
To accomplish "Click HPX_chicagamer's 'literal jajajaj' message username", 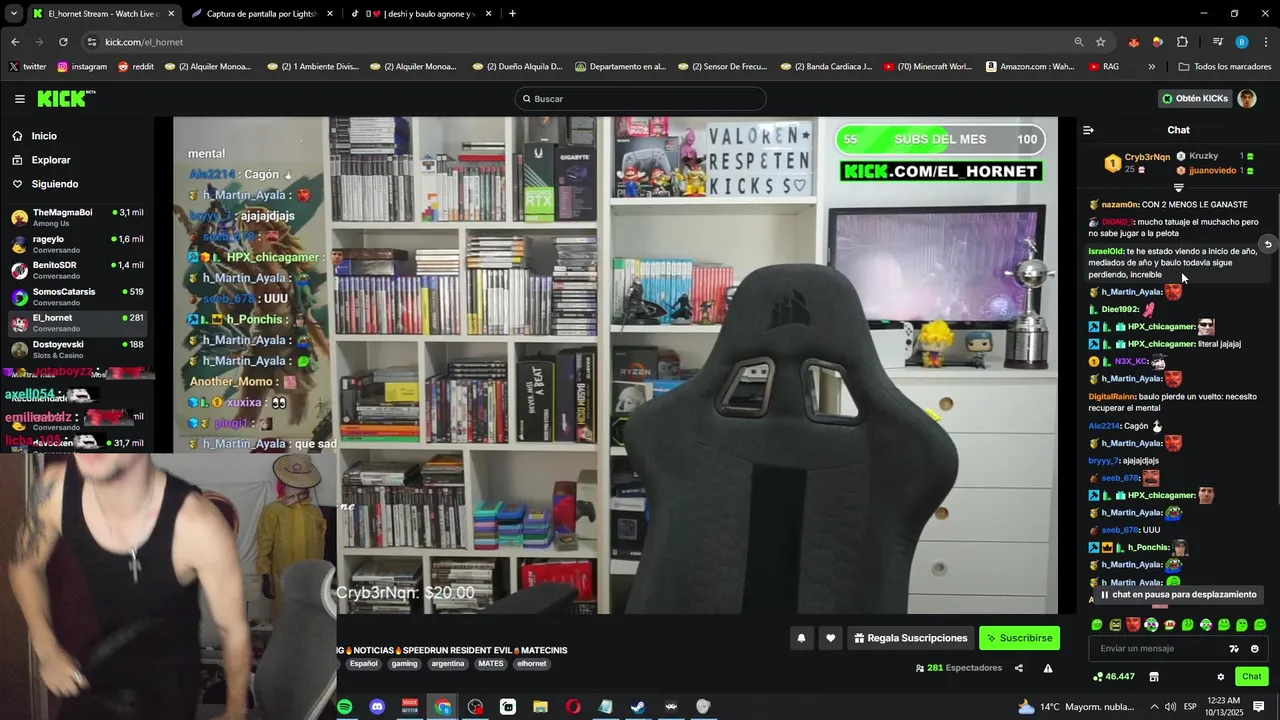I will (x=1161, y=344).
